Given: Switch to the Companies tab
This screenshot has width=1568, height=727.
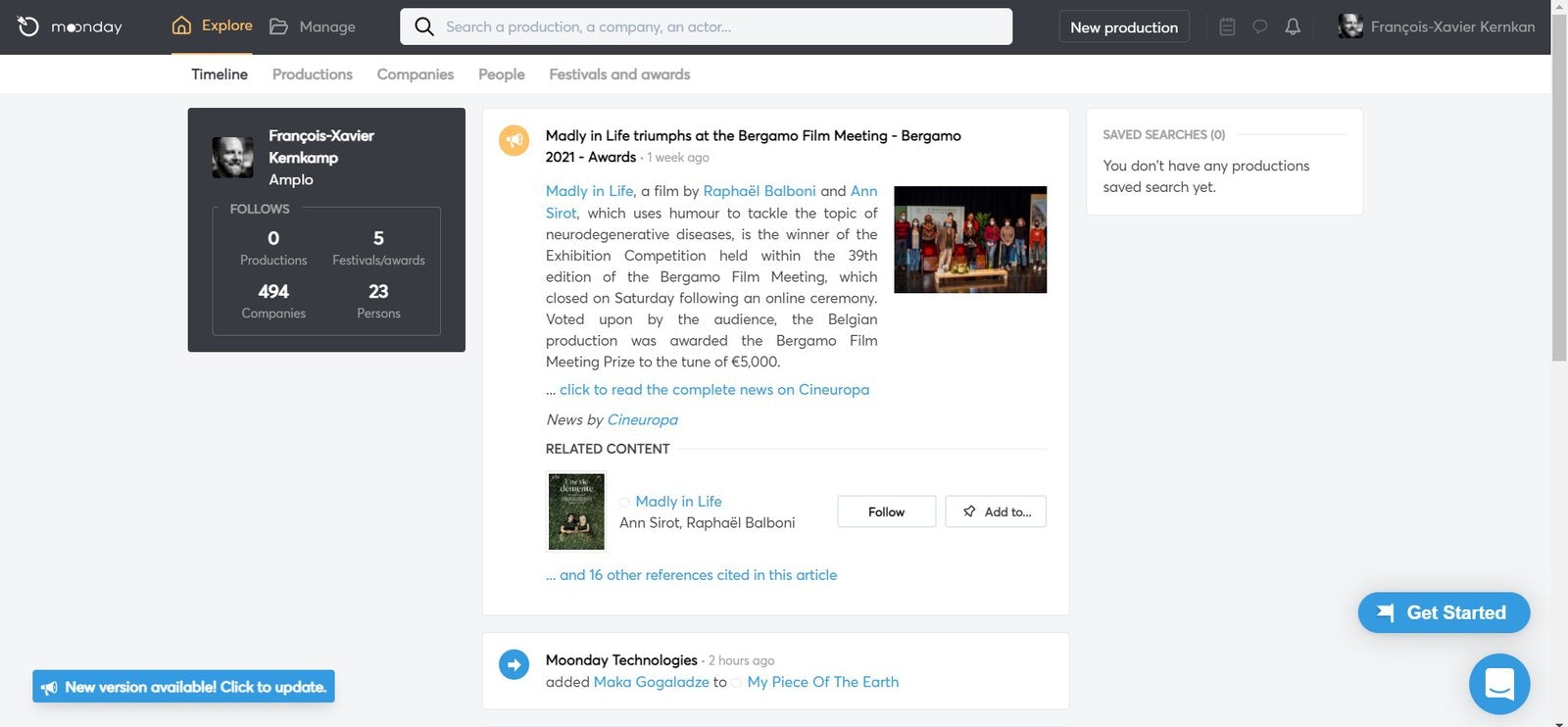Looking at the screenshot, I should [x=416, y=74].
